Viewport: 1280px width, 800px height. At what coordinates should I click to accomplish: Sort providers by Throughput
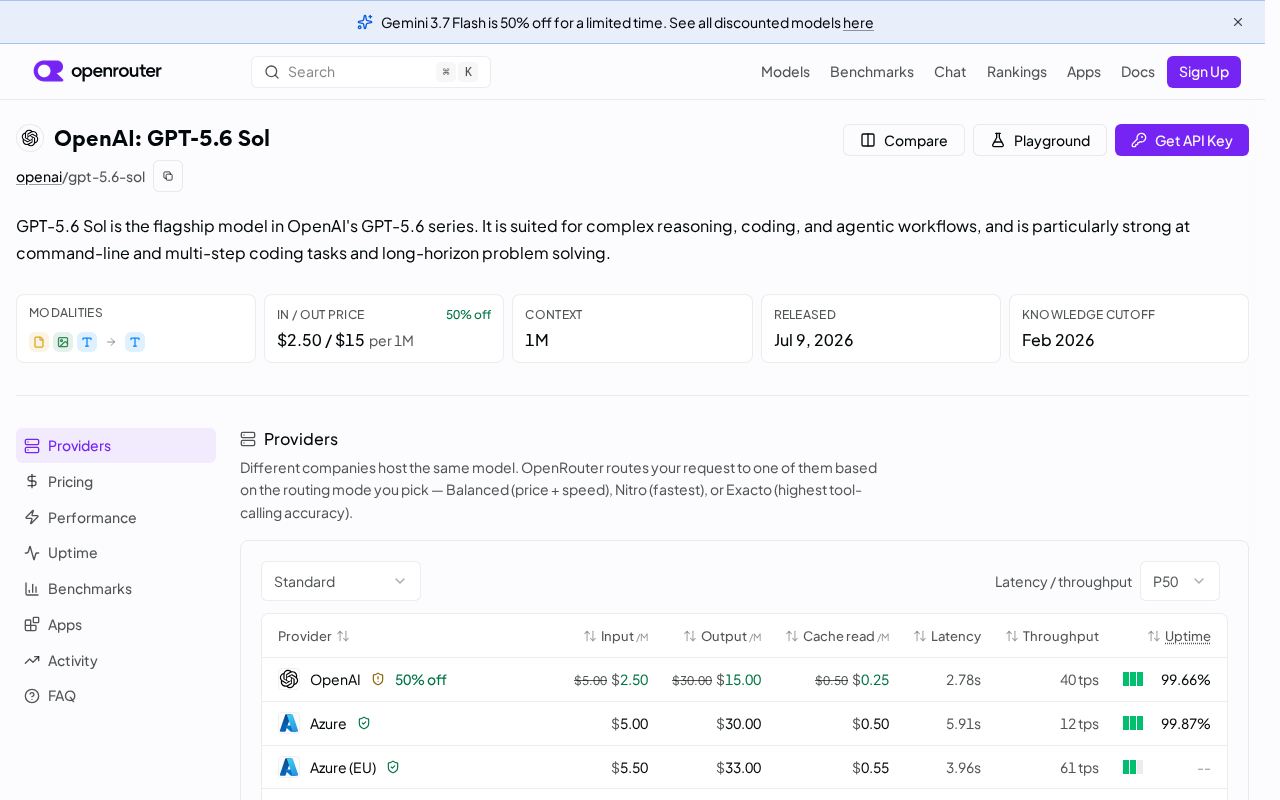1052,636
